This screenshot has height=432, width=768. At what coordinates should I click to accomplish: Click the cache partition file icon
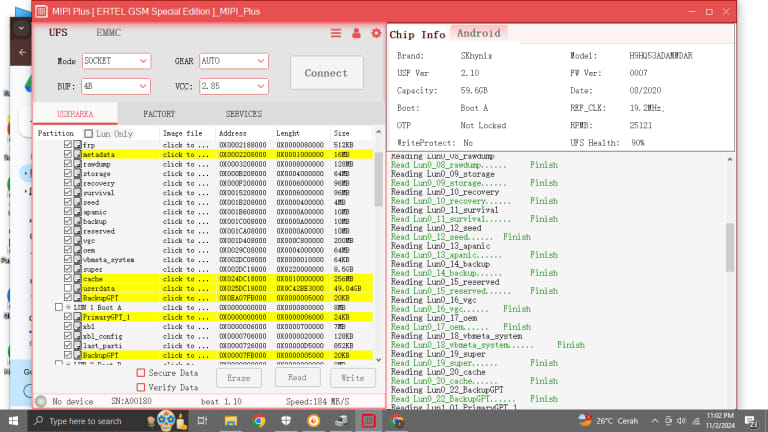[x=77, y=279]
